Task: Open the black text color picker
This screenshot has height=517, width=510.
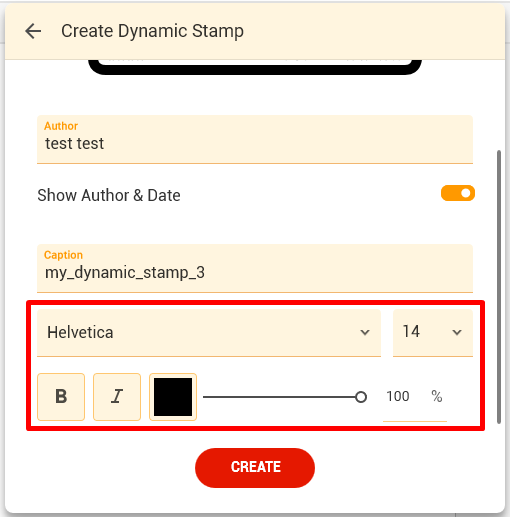Action: point(173,397)
